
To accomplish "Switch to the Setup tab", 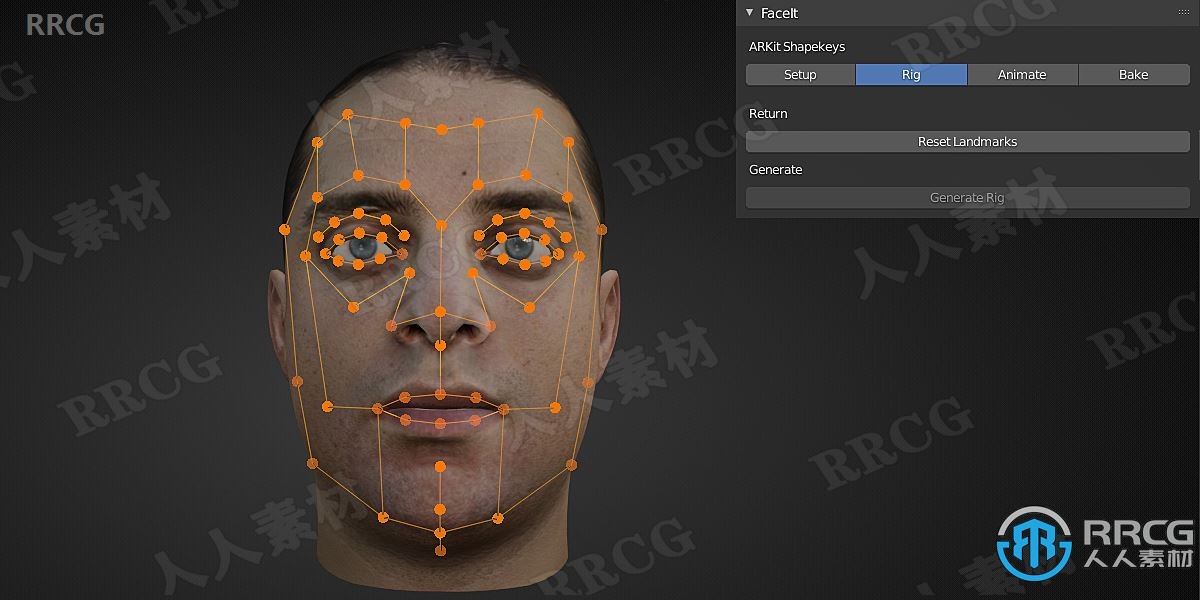I will click(x=800, y=75).
